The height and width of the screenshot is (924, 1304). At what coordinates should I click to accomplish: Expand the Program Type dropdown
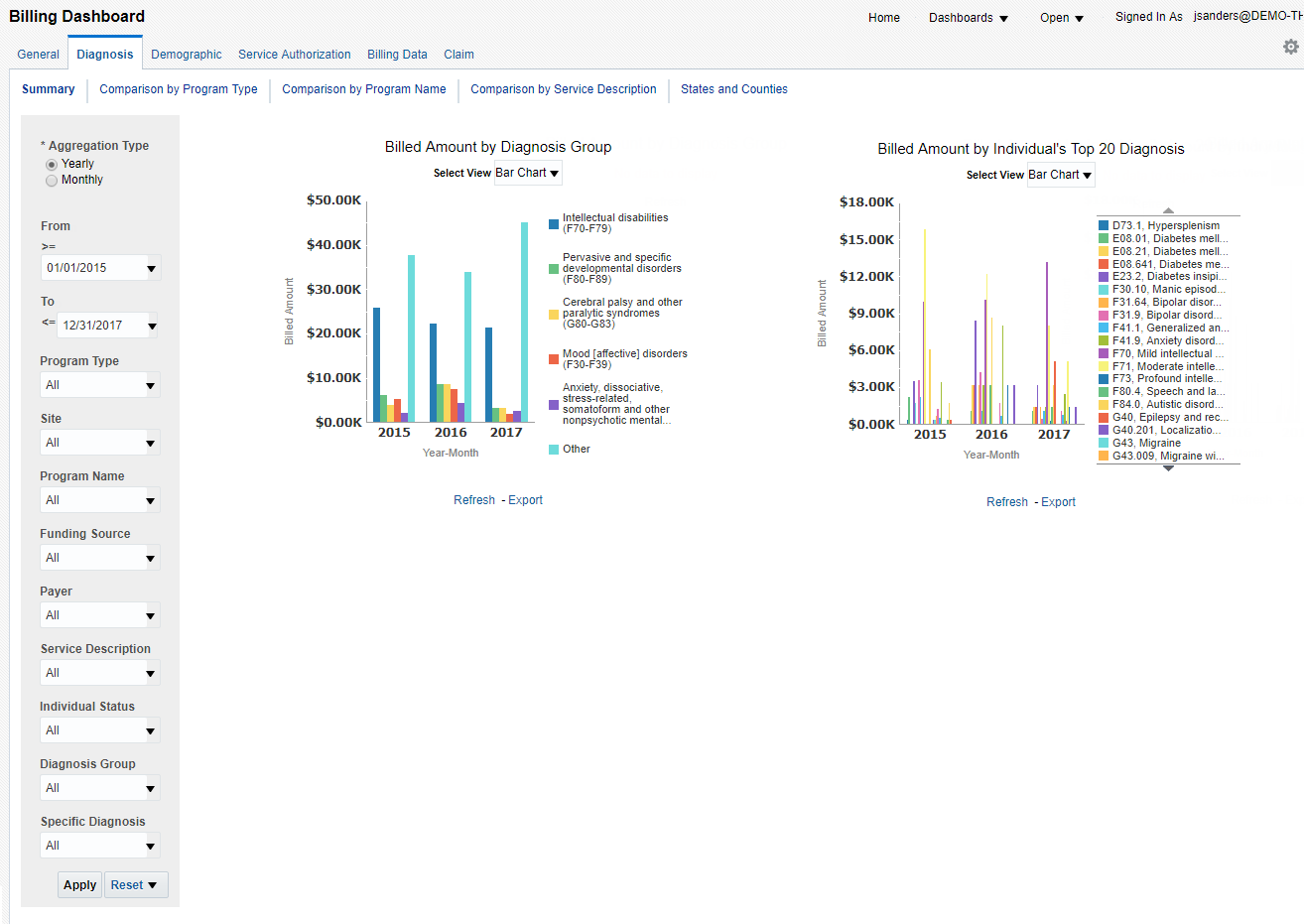tap(151, 385)
